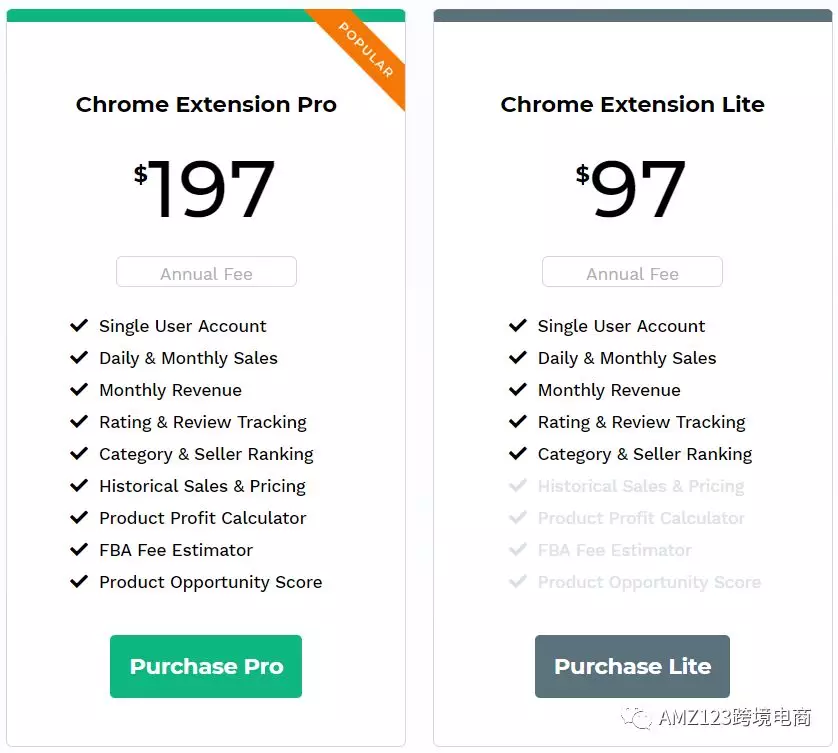Click checkmark beside Pro Single User Account
Viewport: 838px width, 753px height.
coord(79,326)
